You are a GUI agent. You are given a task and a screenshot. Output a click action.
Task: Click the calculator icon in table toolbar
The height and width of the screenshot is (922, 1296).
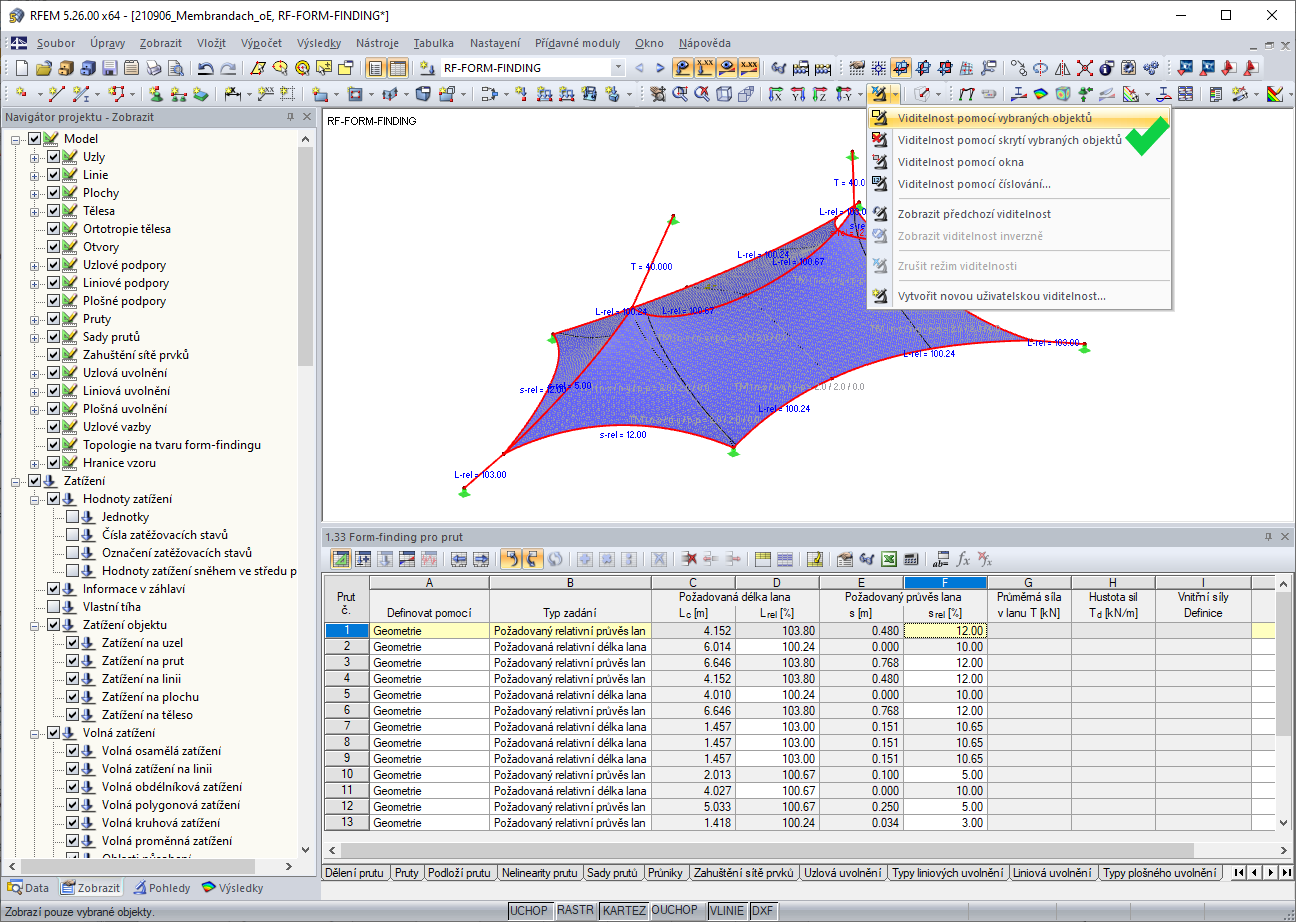pyautogui.click(x=911, y=559)
